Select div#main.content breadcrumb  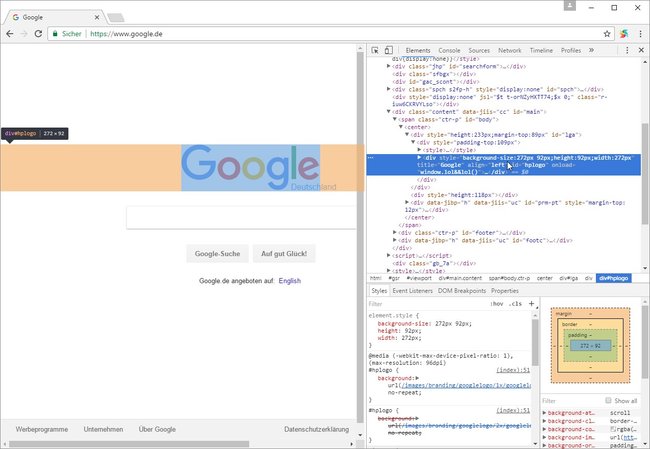click(460, 278)
